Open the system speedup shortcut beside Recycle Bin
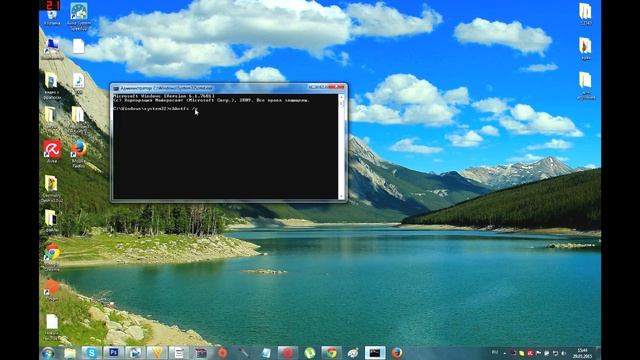 coord(79,16)
